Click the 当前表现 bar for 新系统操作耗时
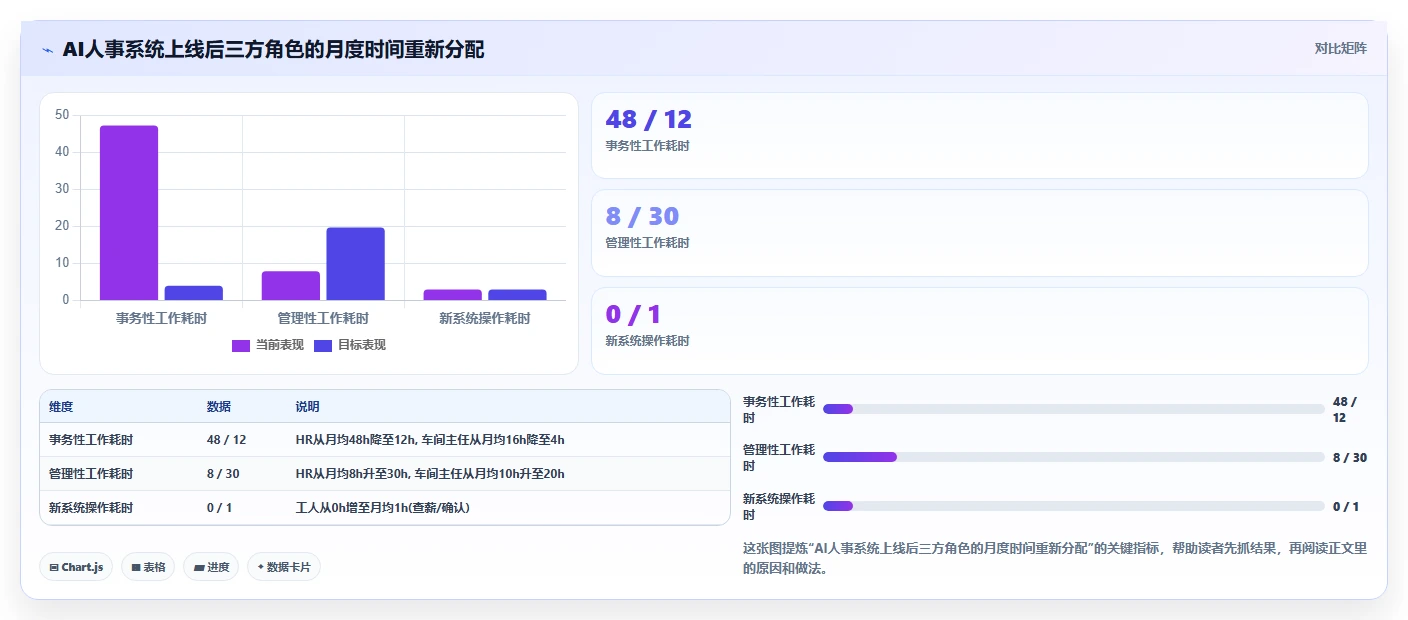 (x=452, y=295)
